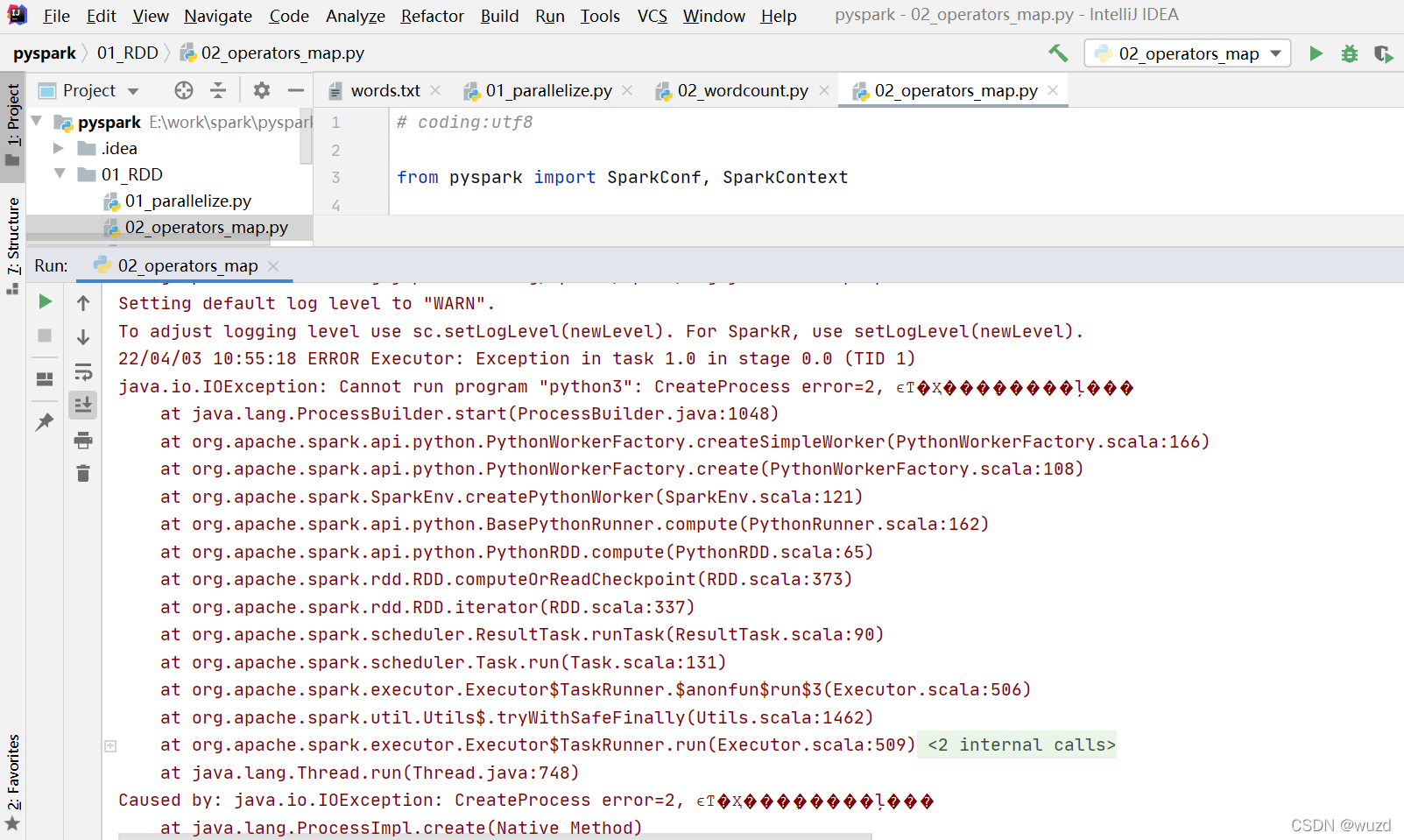Start debugging with the Debug icon
This screenshot has width=1404, height=840.
pos(1348,53)
